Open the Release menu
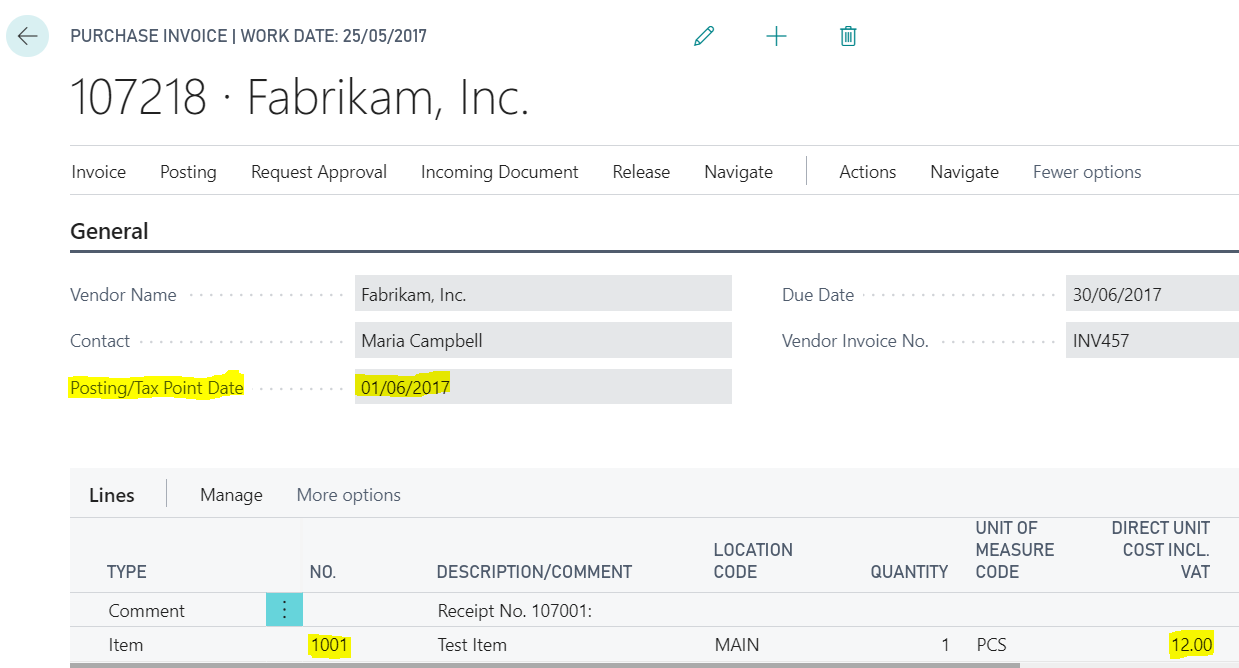Viewport: 1239px width, 668px height. point(641,172)
